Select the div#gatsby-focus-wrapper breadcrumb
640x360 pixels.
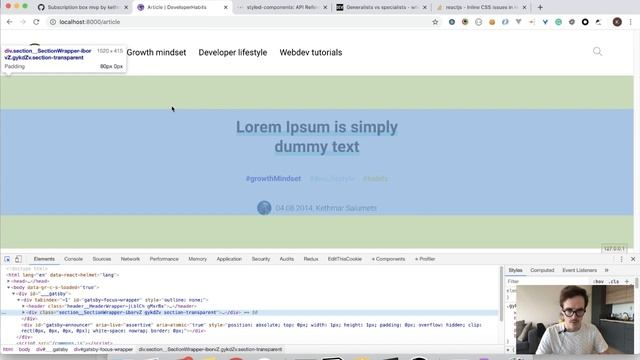103,350
